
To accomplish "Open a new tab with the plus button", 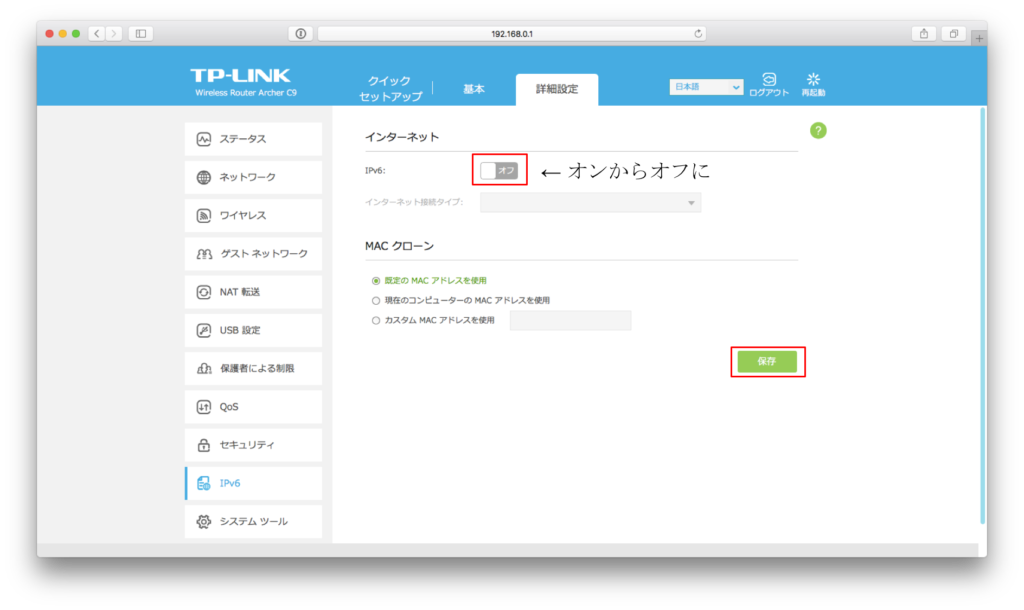I will [979, 38].
